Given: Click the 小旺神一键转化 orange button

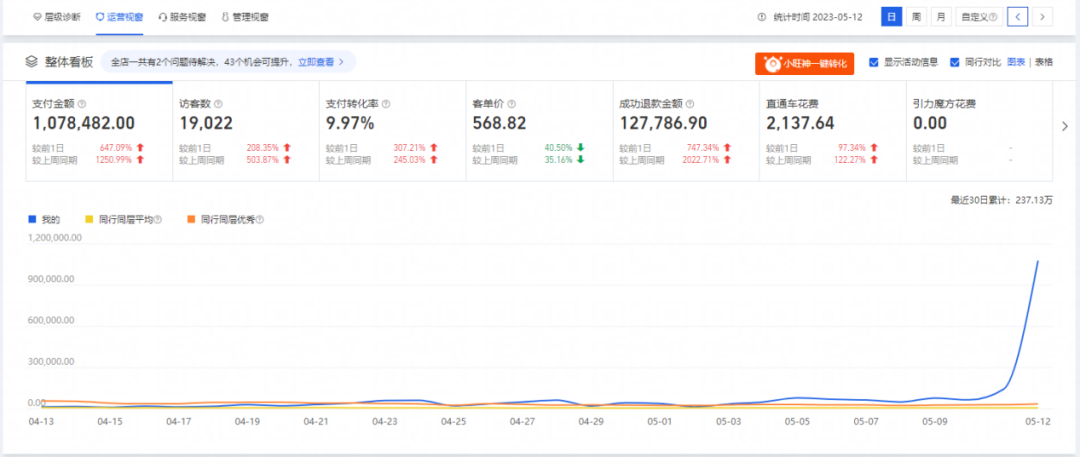Looking at the screenshot, I should click(806, 63).
